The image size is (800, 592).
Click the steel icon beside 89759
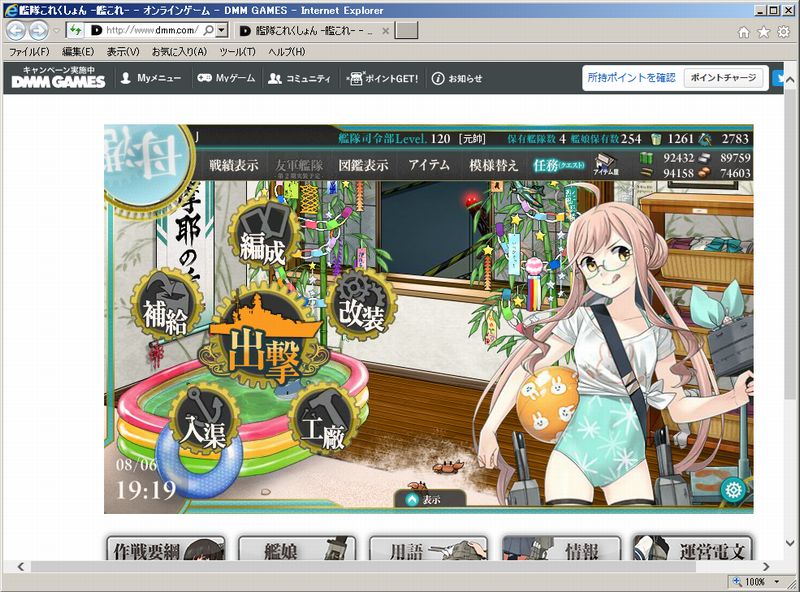click(x=705, y=158)
